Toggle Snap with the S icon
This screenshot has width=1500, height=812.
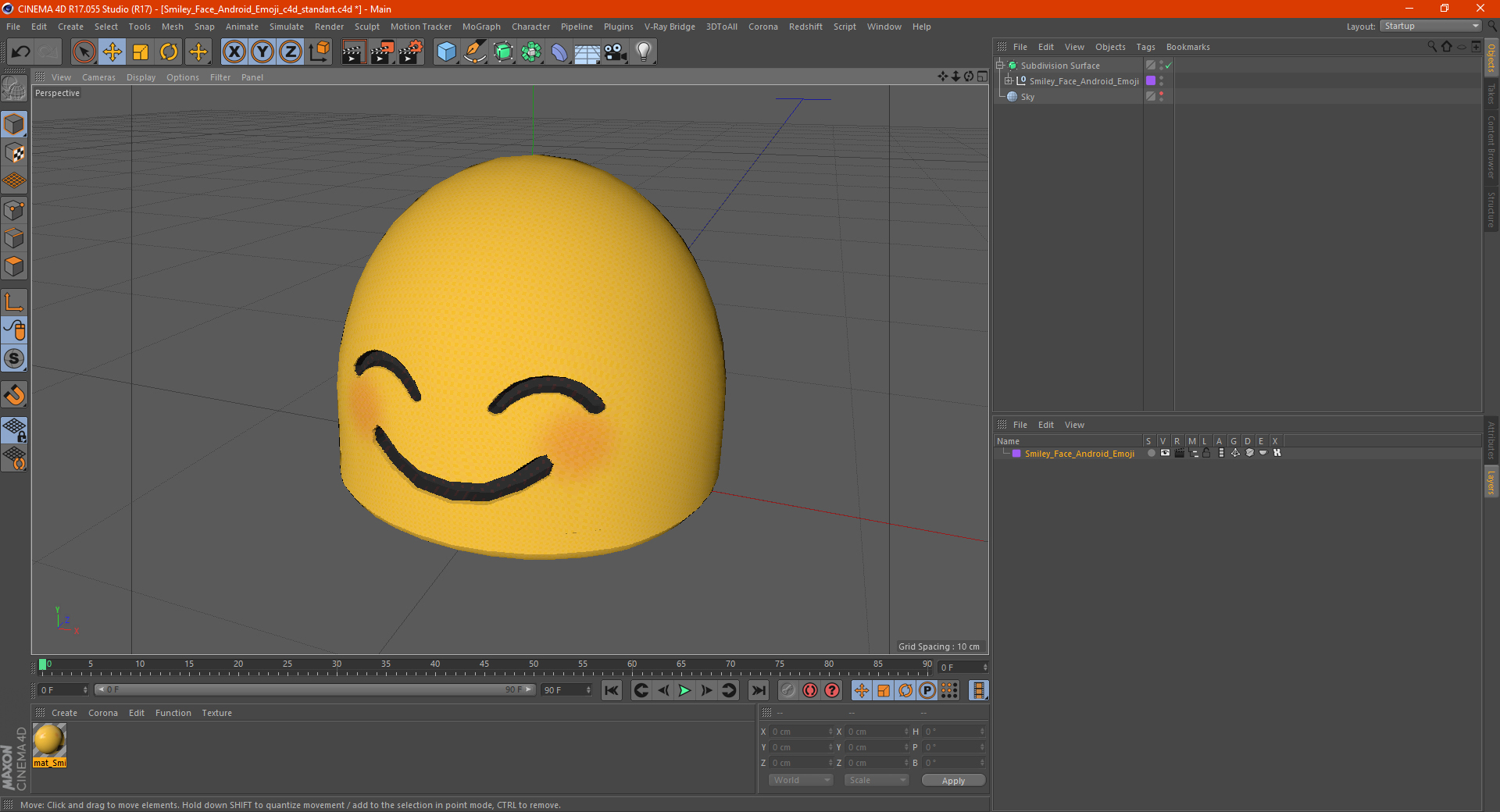(x=14, y=358)
